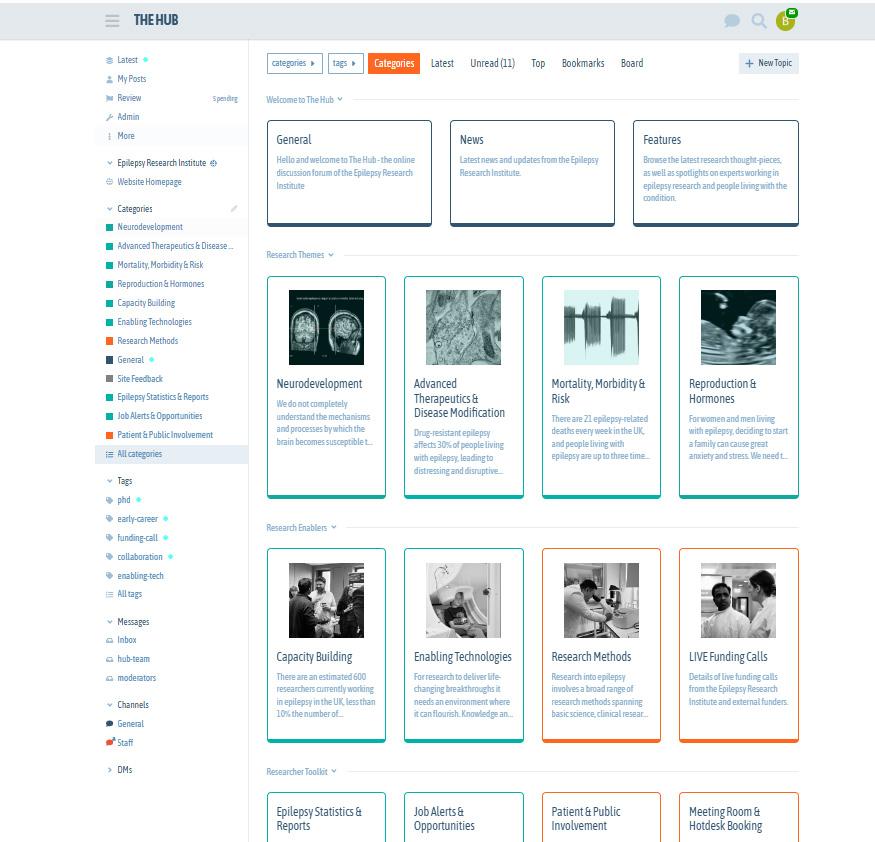Viewport: 875px width, 842px height.
Task: Collapse the Researcher Toolkit section
Action: [x=301, y=772]
